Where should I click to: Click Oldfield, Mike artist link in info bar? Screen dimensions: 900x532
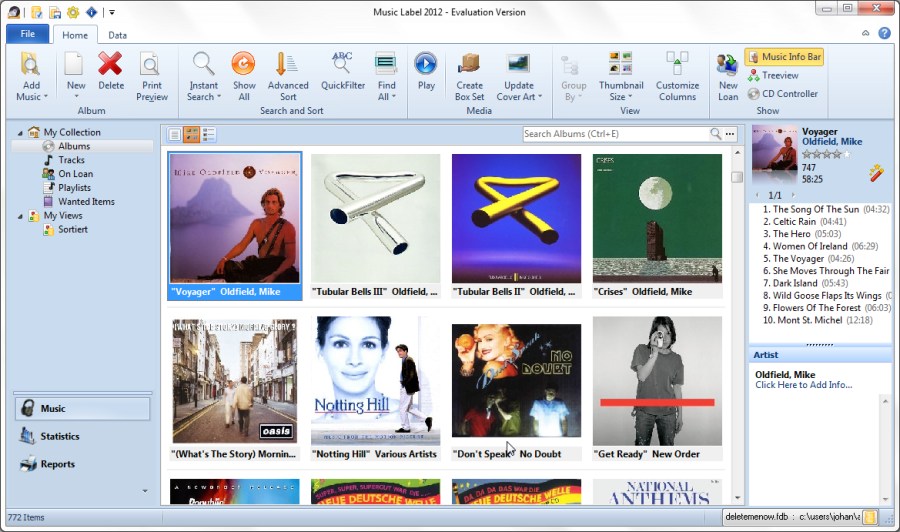(x=832, y=142)
